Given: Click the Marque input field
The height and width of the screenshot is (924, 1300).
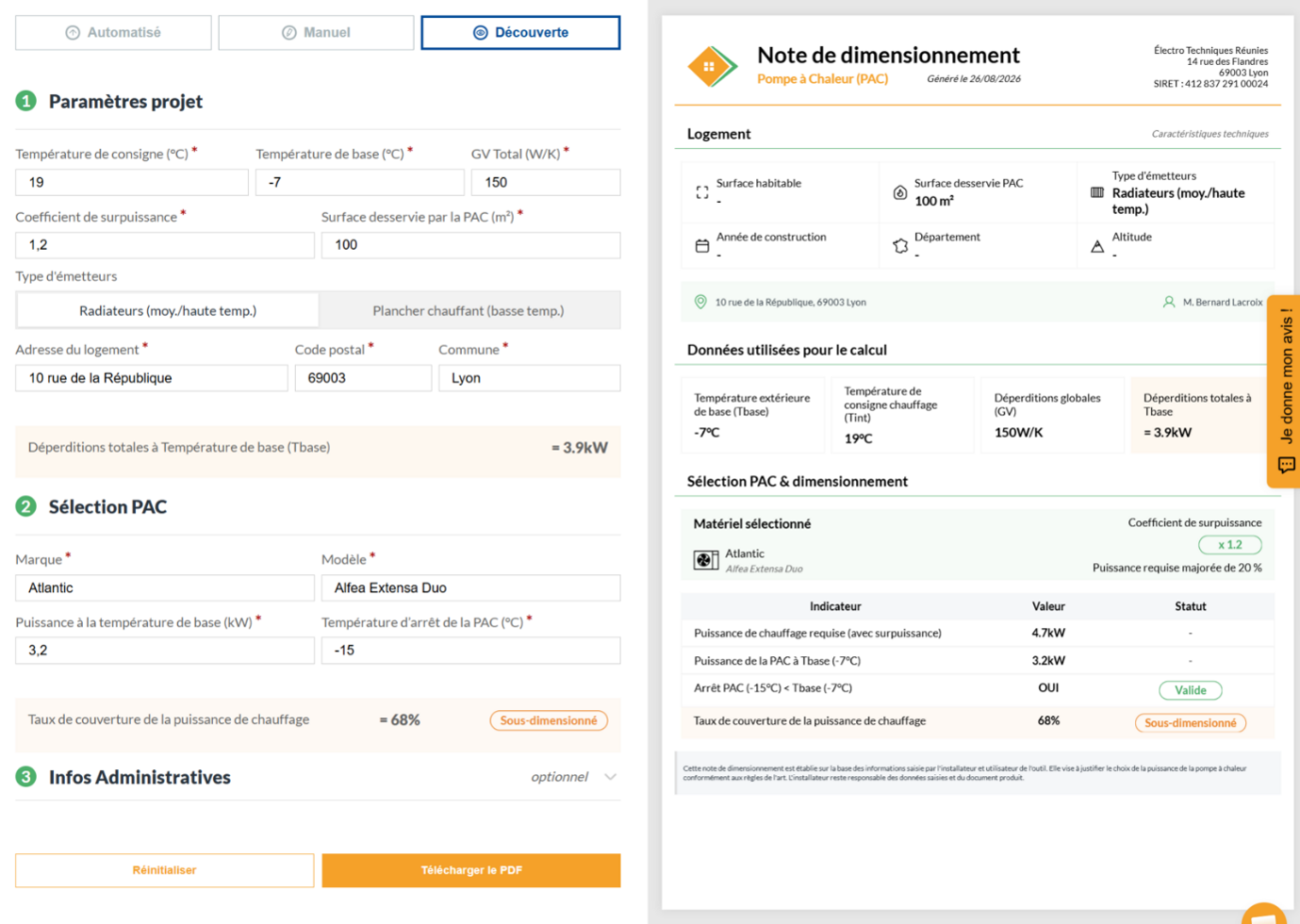Looking at the screenshot, I should pyautogui.click(x=165, y=587).
